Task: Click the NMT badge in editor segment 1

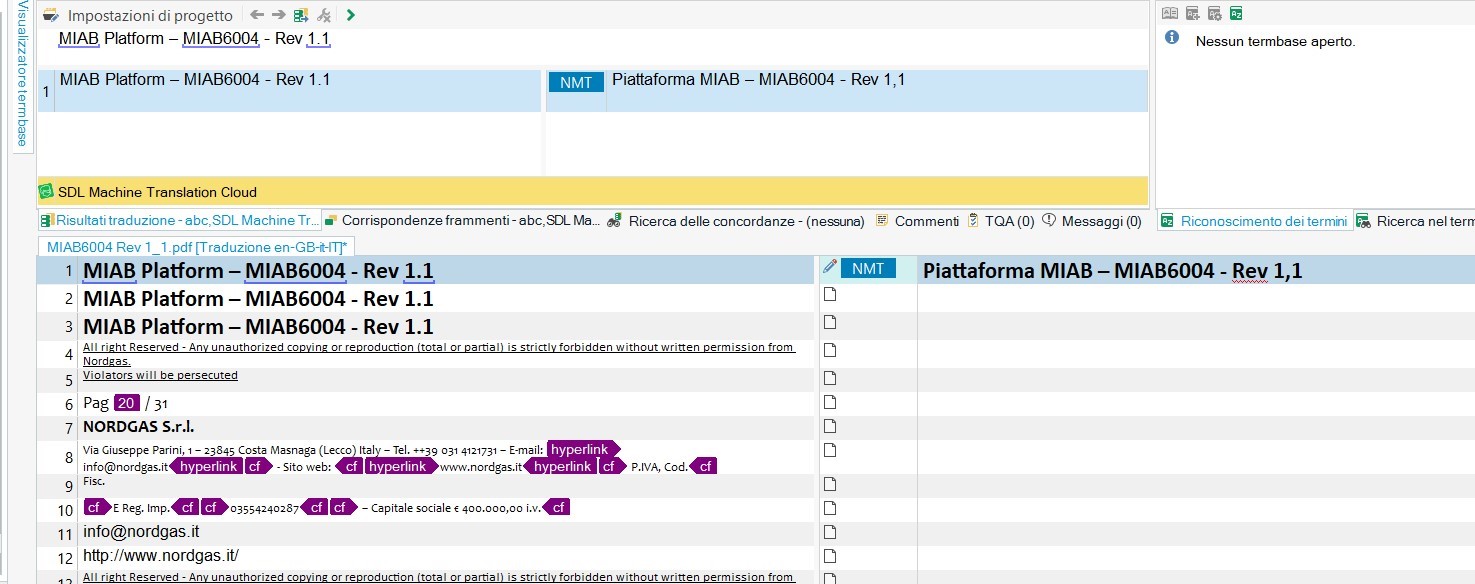Action: 868,268
